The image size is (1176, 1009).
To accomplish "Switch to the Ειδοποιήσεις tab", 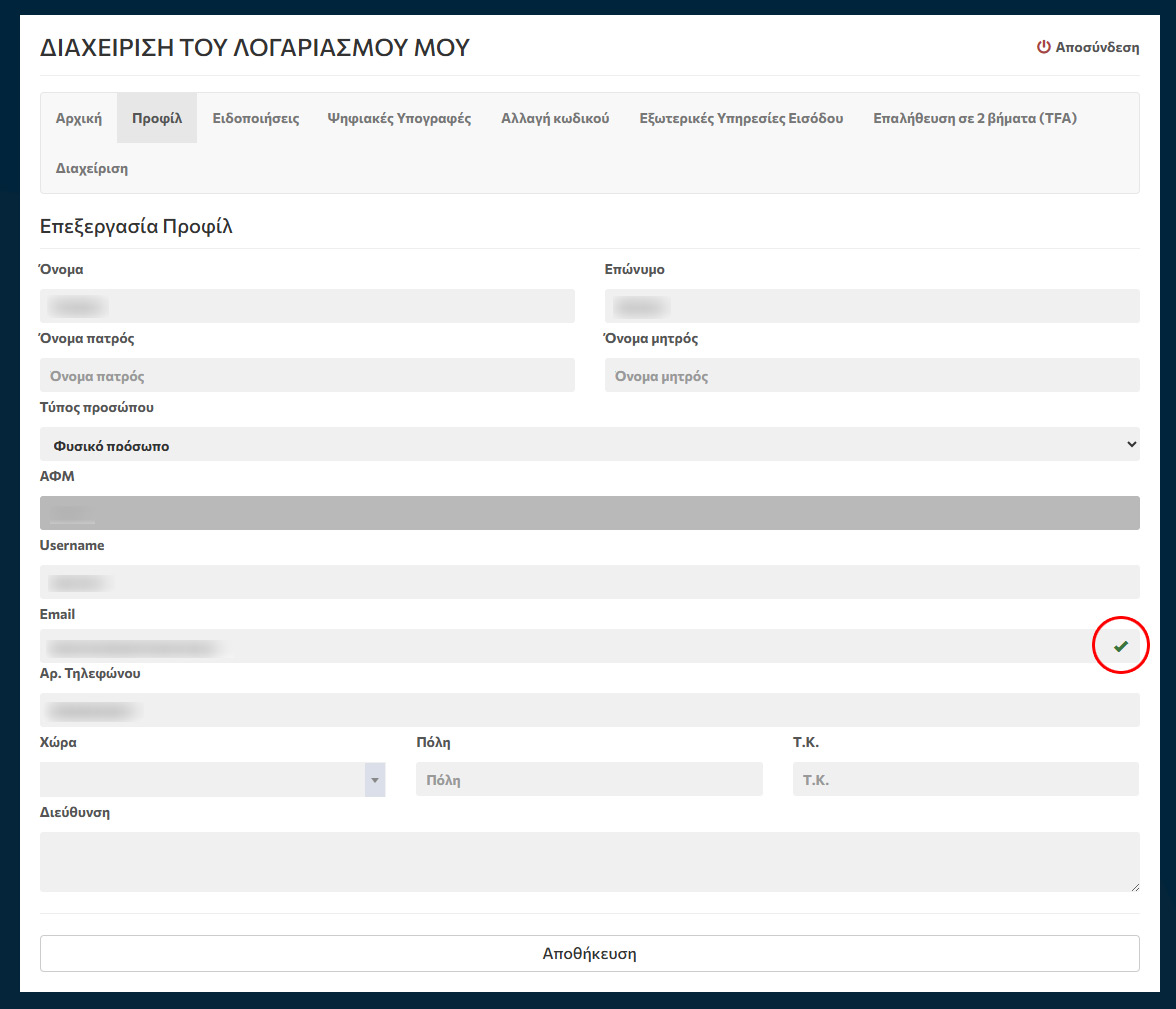I will (256, 118).
